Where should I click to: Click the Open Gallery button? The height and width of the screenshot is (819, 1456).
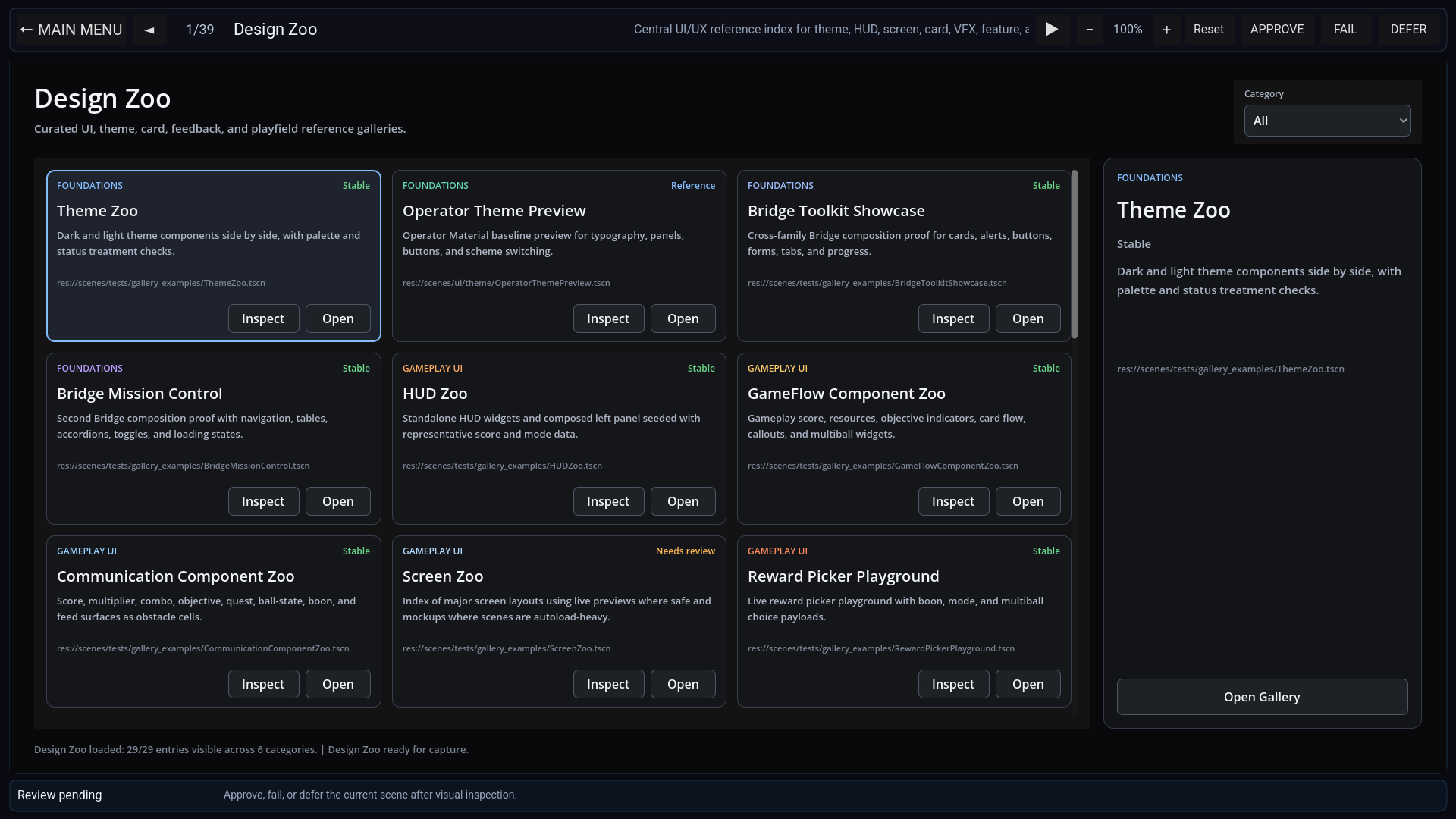tap(1262, 697)
